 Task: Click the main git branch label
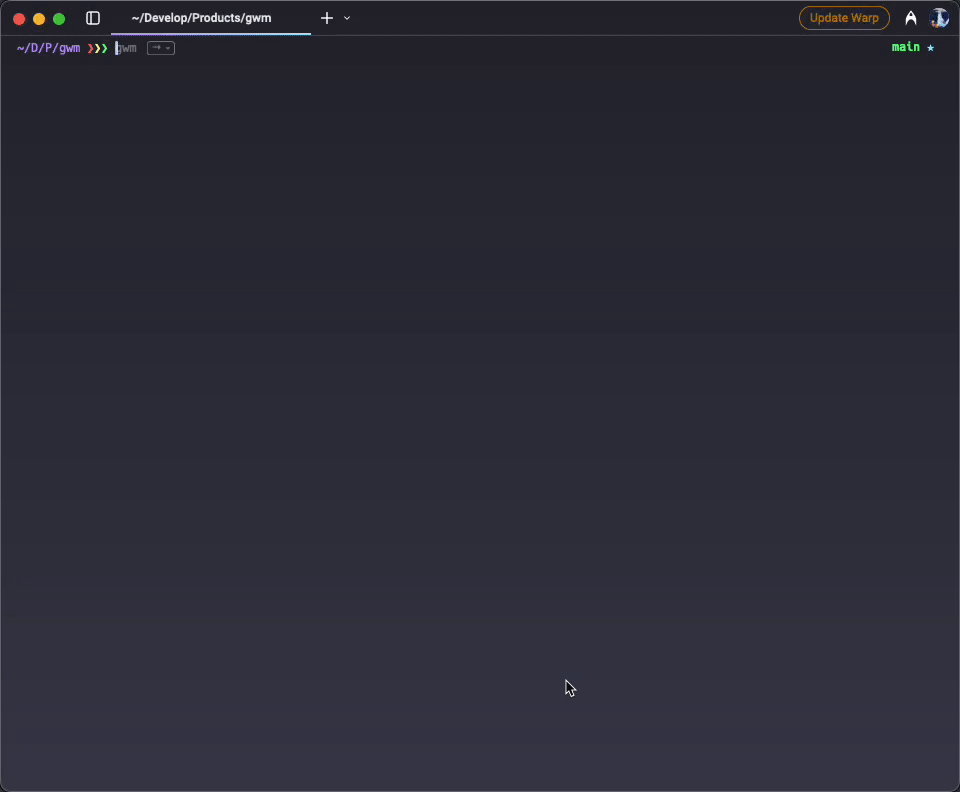906,47
